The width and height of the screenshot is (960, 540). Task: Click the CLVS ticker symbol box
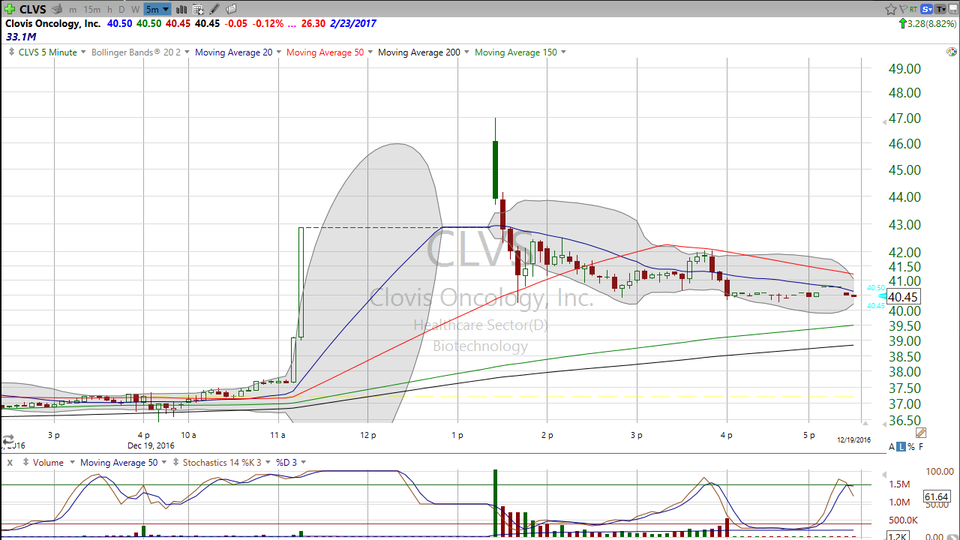pos(32,9)
